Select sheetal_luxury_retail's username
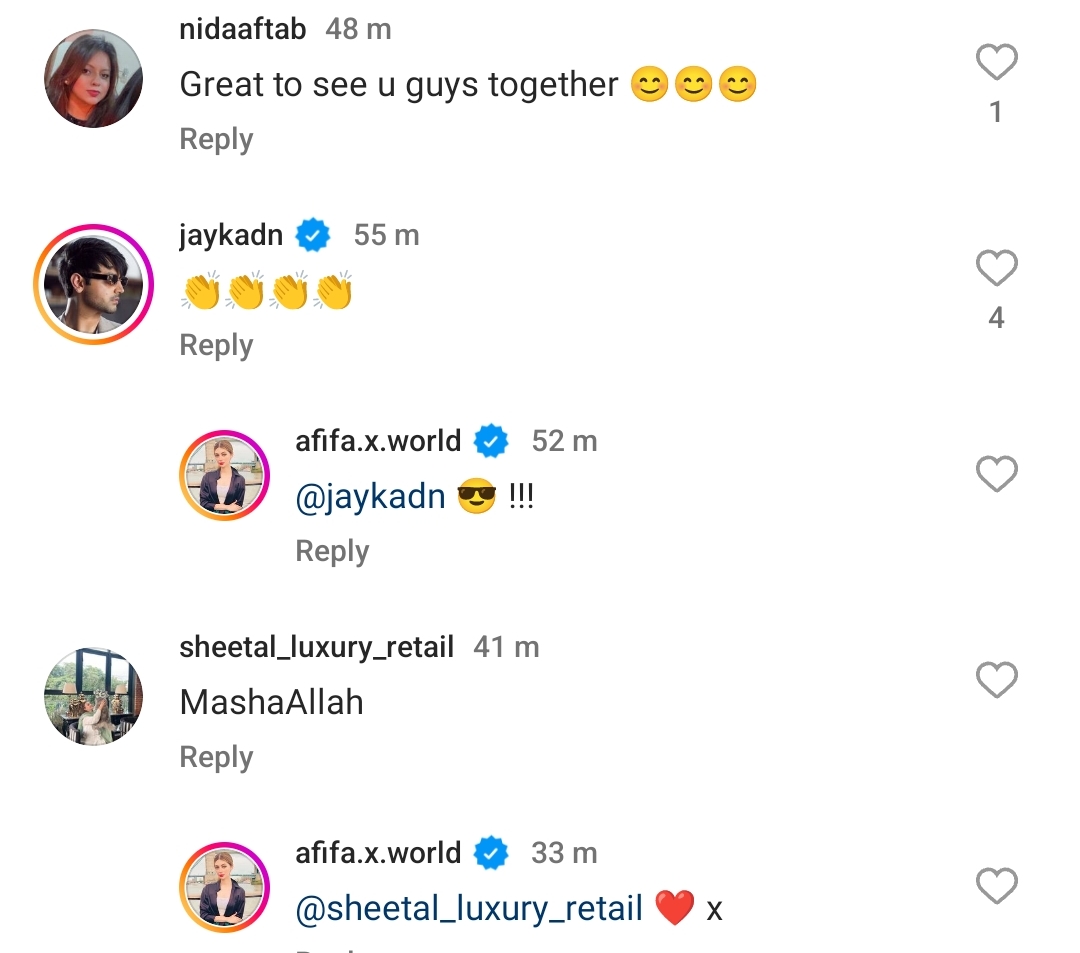Image resolution: width=1080 pixels, height=953 pixels. (316, 646)
